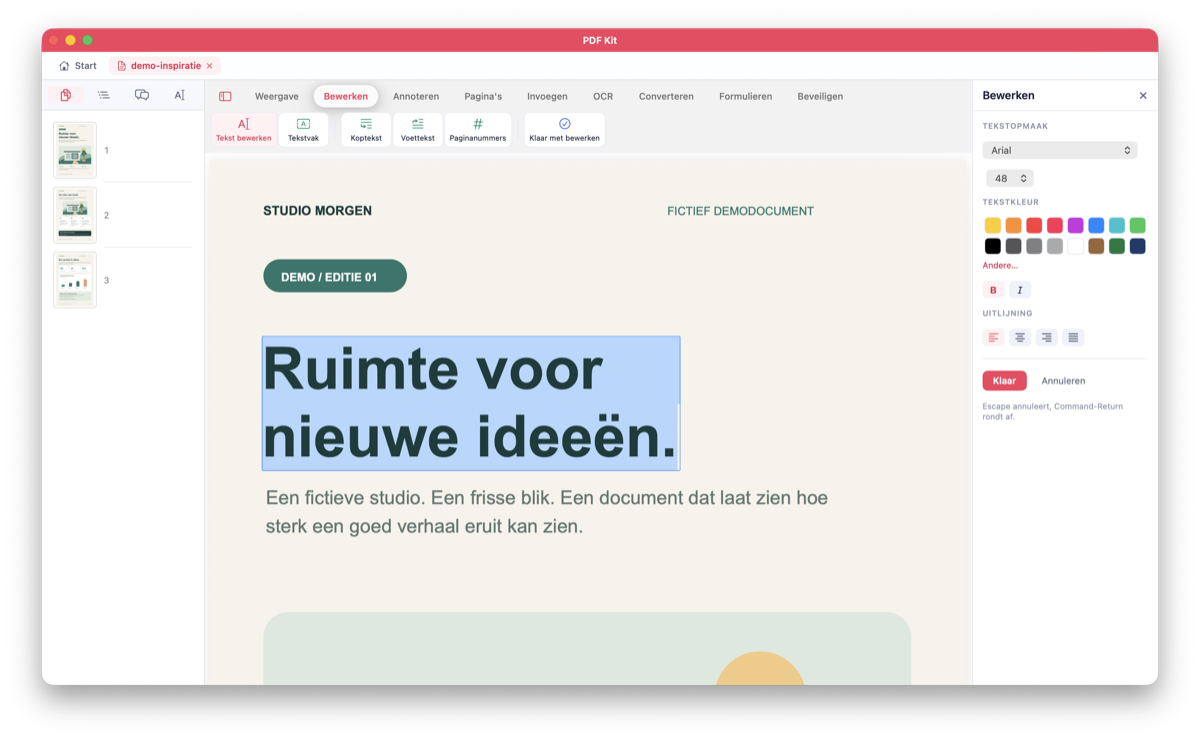Click Klaar met bewerken

[565, 130]
